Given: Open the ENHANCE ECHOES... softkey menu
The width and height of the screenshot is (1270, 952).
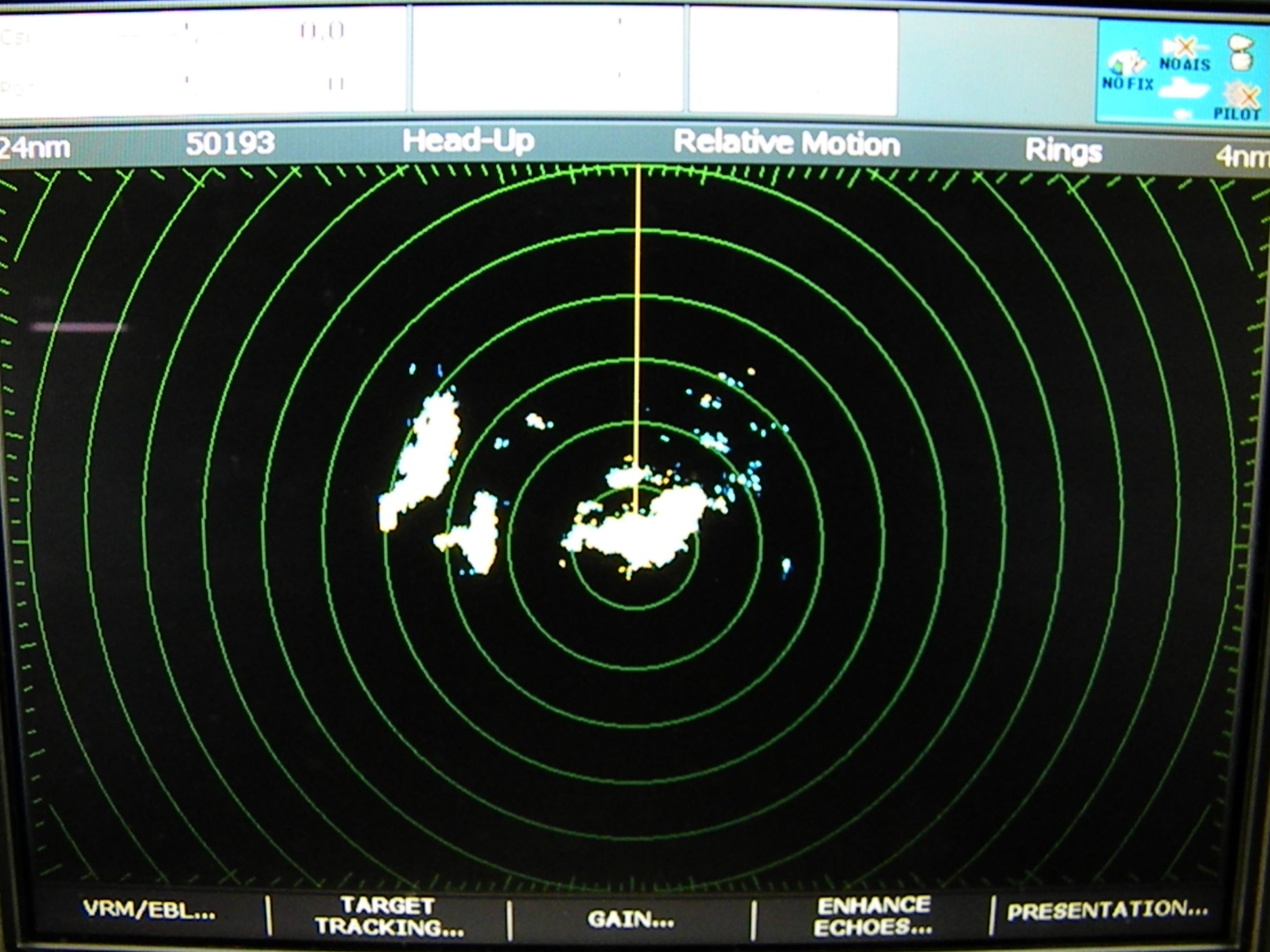Looking at the screenshot, I should 873,916.
